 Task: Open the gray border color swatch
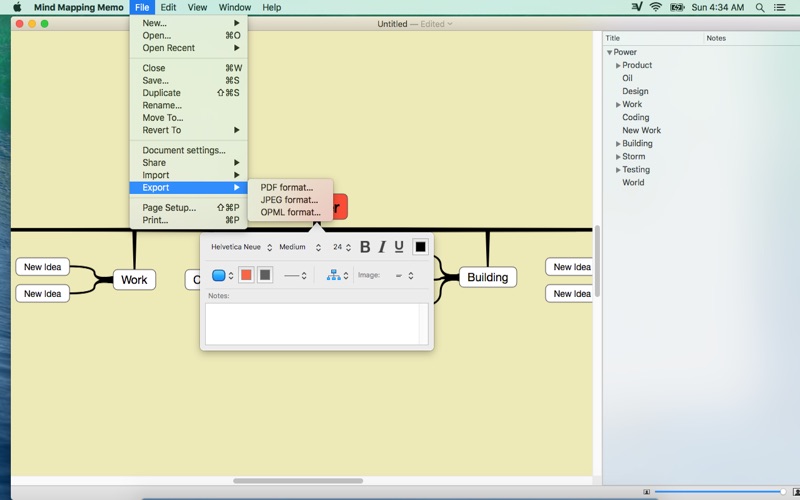click(265, 275)
